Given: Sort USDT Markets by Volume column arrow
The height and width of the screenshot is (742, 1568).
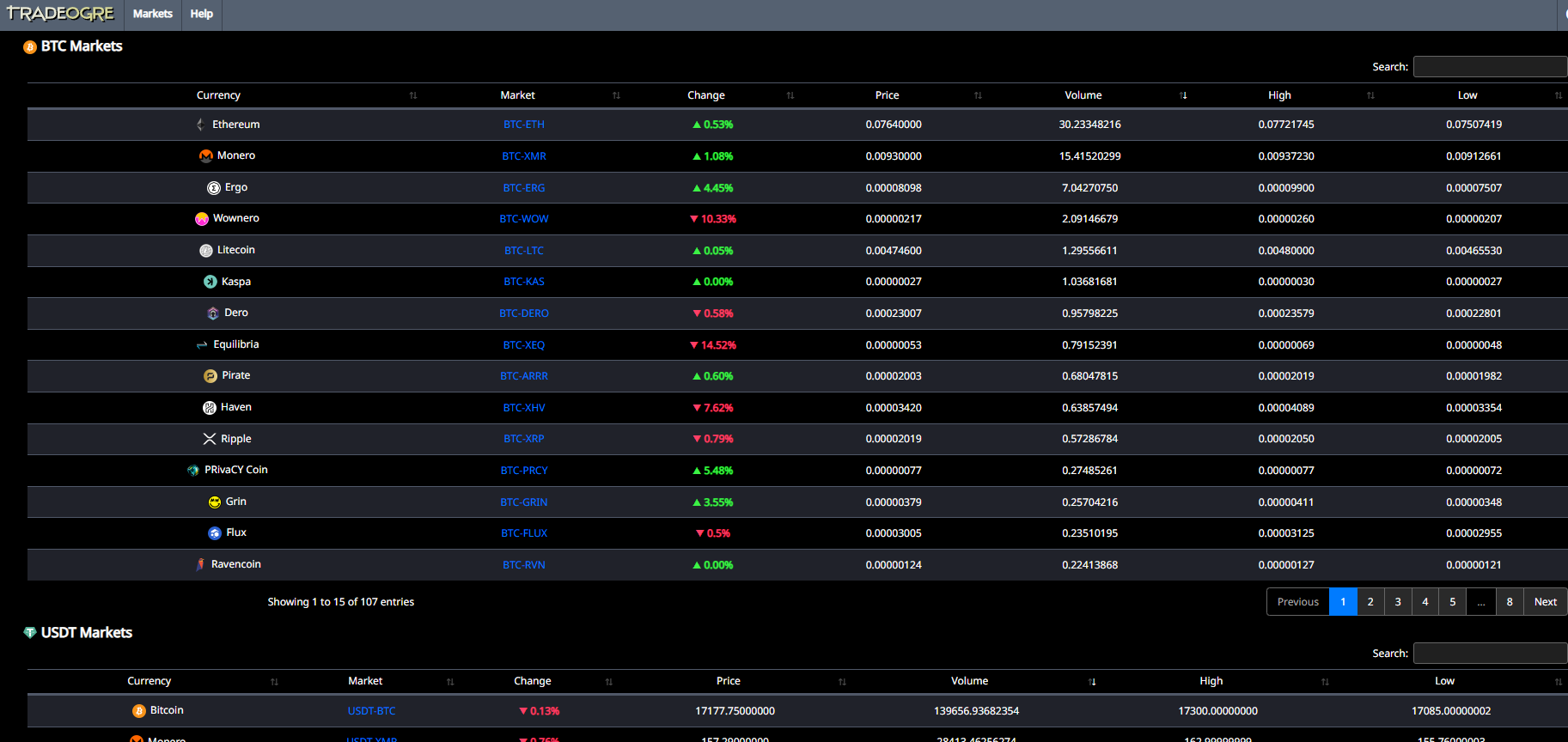Looking at the screenshot, I should click(x=1092, y=682).
